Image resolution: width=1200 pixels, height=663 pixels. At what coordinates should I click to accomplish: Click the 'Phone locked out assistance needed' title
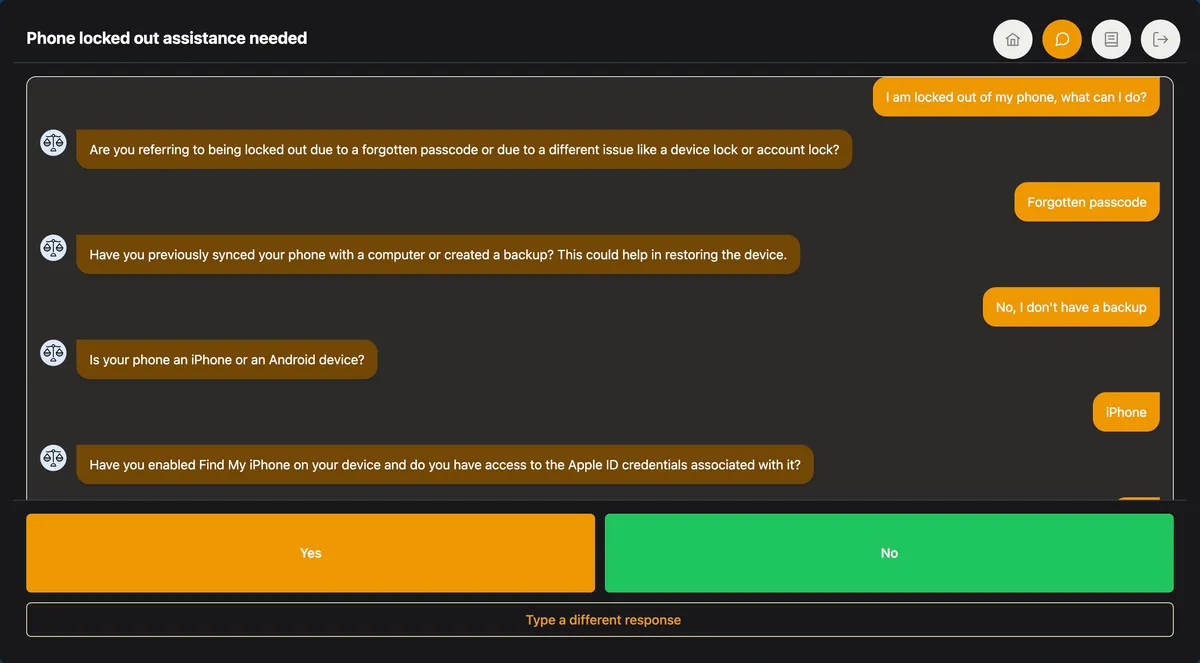(167, 39)
